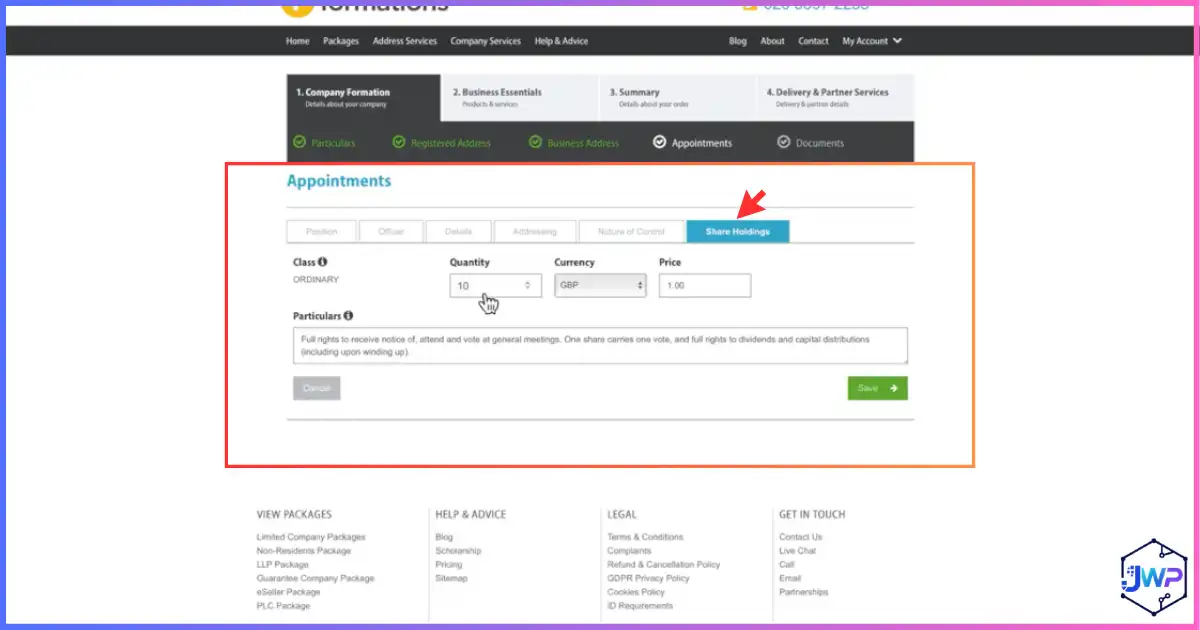Open the footer Blog link

(444, 537)
